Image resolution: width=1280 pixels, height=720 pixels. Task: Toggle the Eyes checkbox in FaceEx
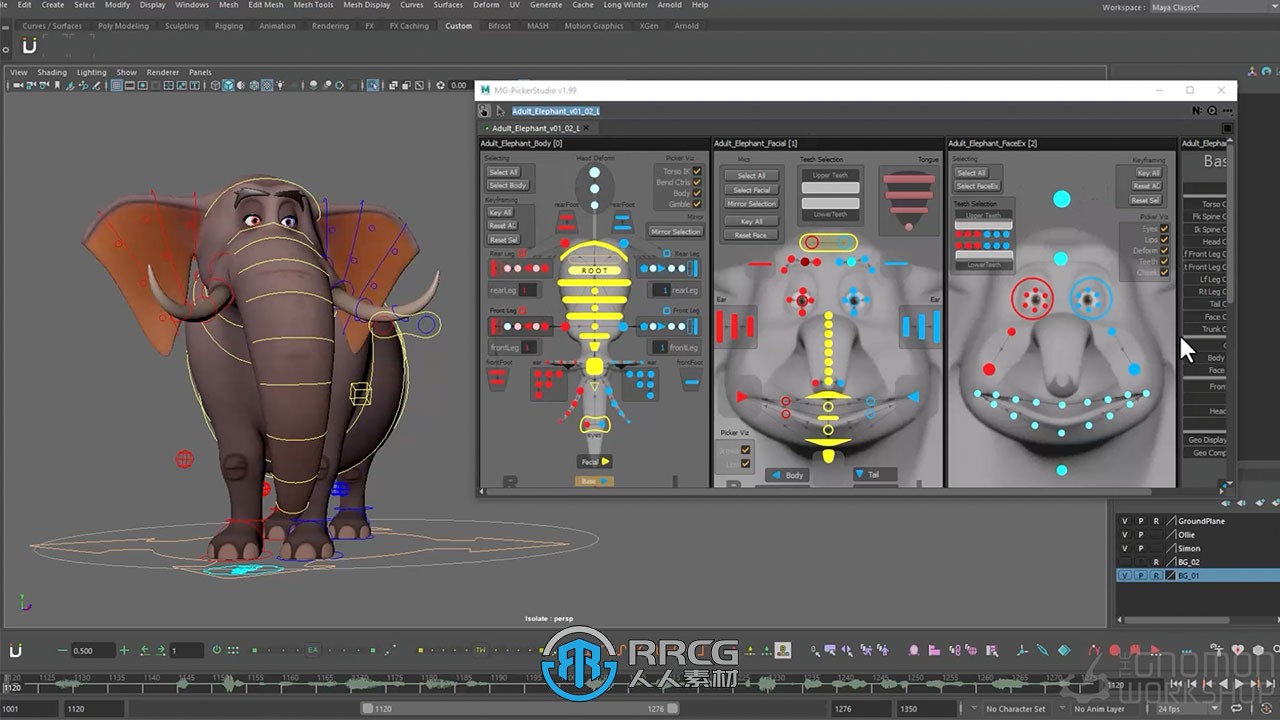[1164, 229]
